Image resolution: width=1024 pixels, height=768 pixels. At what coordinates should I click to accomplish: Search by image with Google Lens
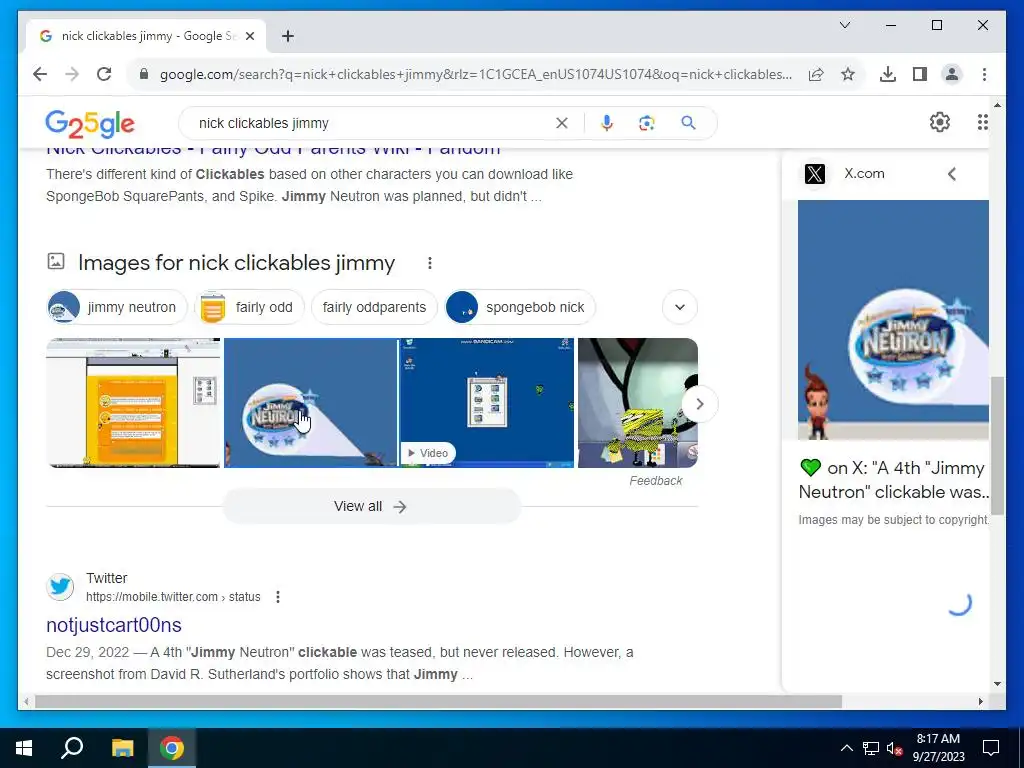coord(647,123)
